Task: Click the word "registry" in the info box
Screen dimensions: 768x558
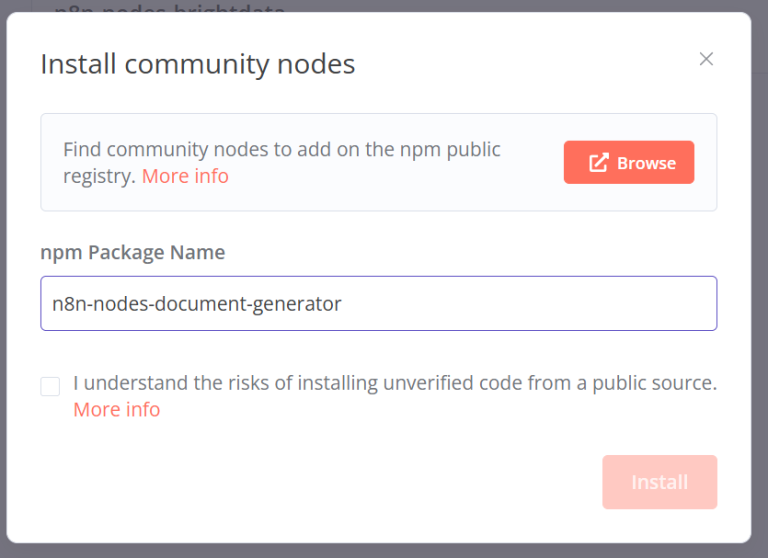Action: [96, 176]
